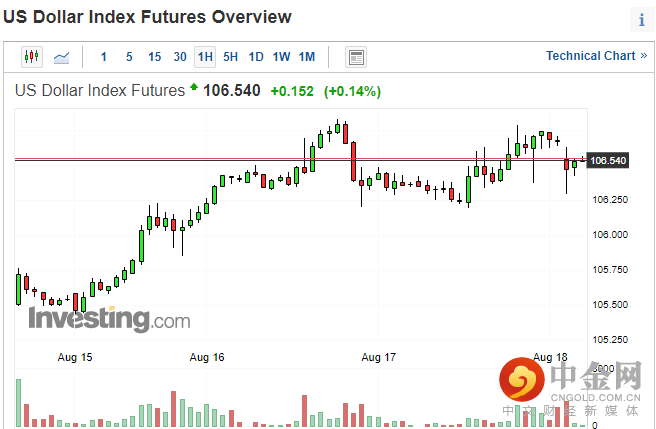Switch chart to 1W weekly interval

281,57
